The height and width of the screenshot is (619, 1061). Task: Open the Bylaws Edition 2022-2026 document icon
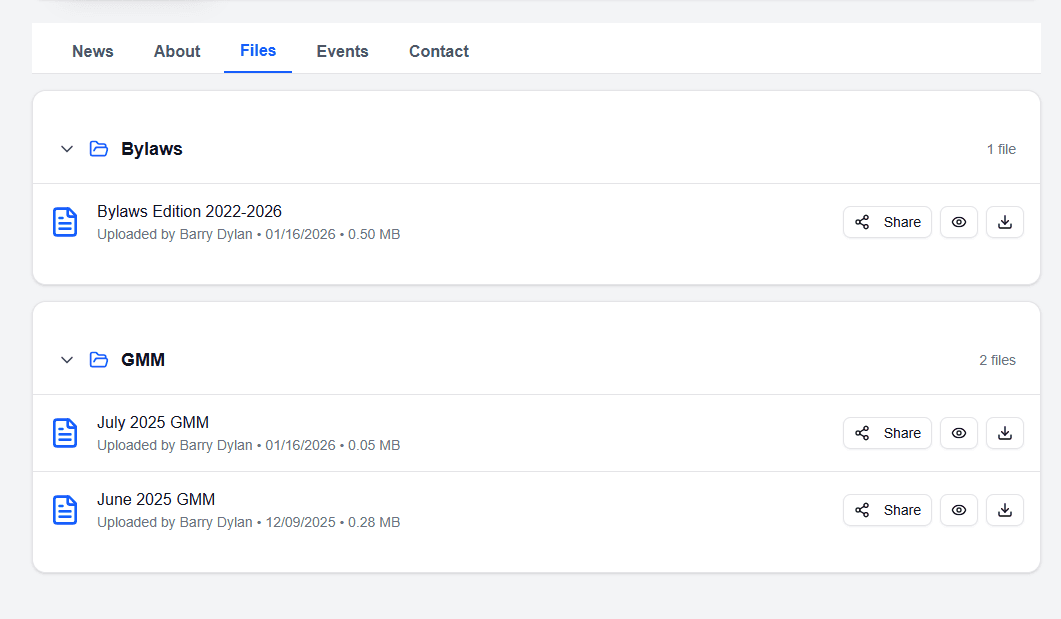(65, 222)
